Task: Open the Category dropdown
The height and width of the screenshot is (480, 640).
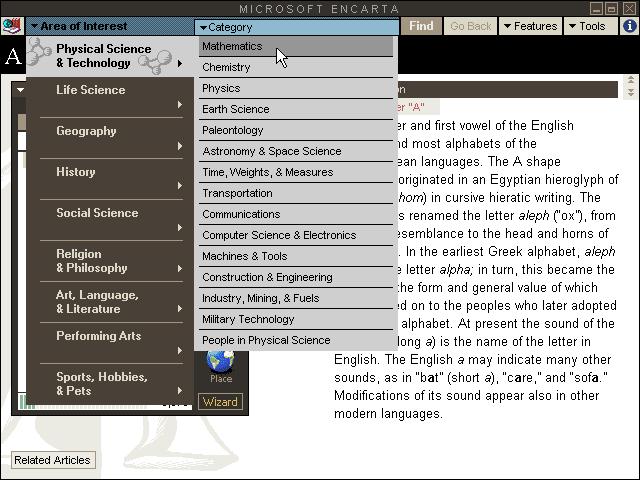Action: [x=297, y=27]
